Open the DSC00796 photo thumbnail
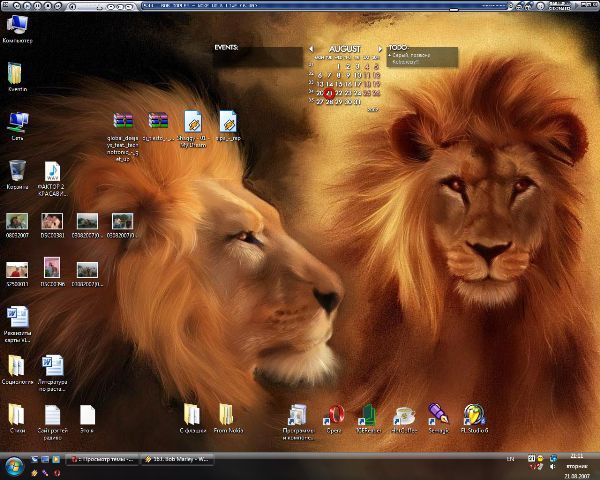Viewport: 600px width, 480px height. [x=52, y=271]
